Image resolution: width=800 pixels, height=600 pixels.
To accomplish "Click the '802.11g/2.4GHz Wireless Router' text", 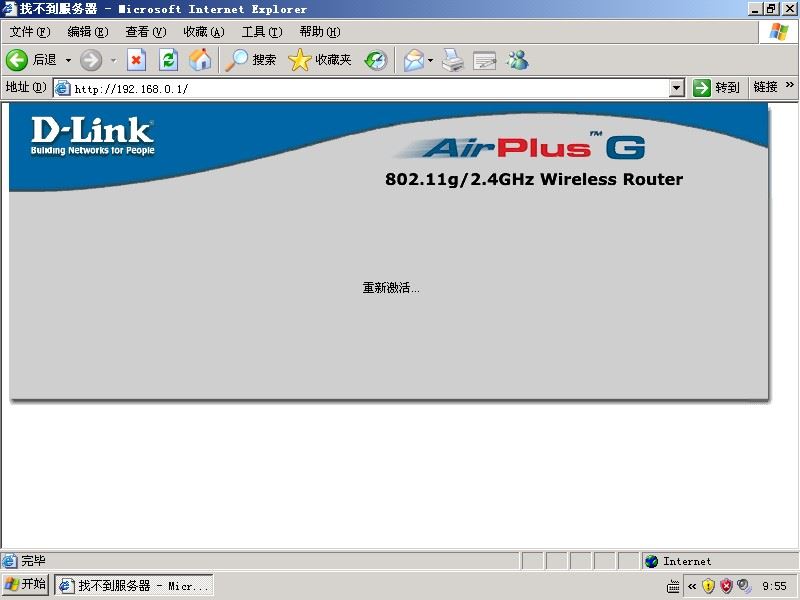I will pyautogui.click(x=534, y=180).
